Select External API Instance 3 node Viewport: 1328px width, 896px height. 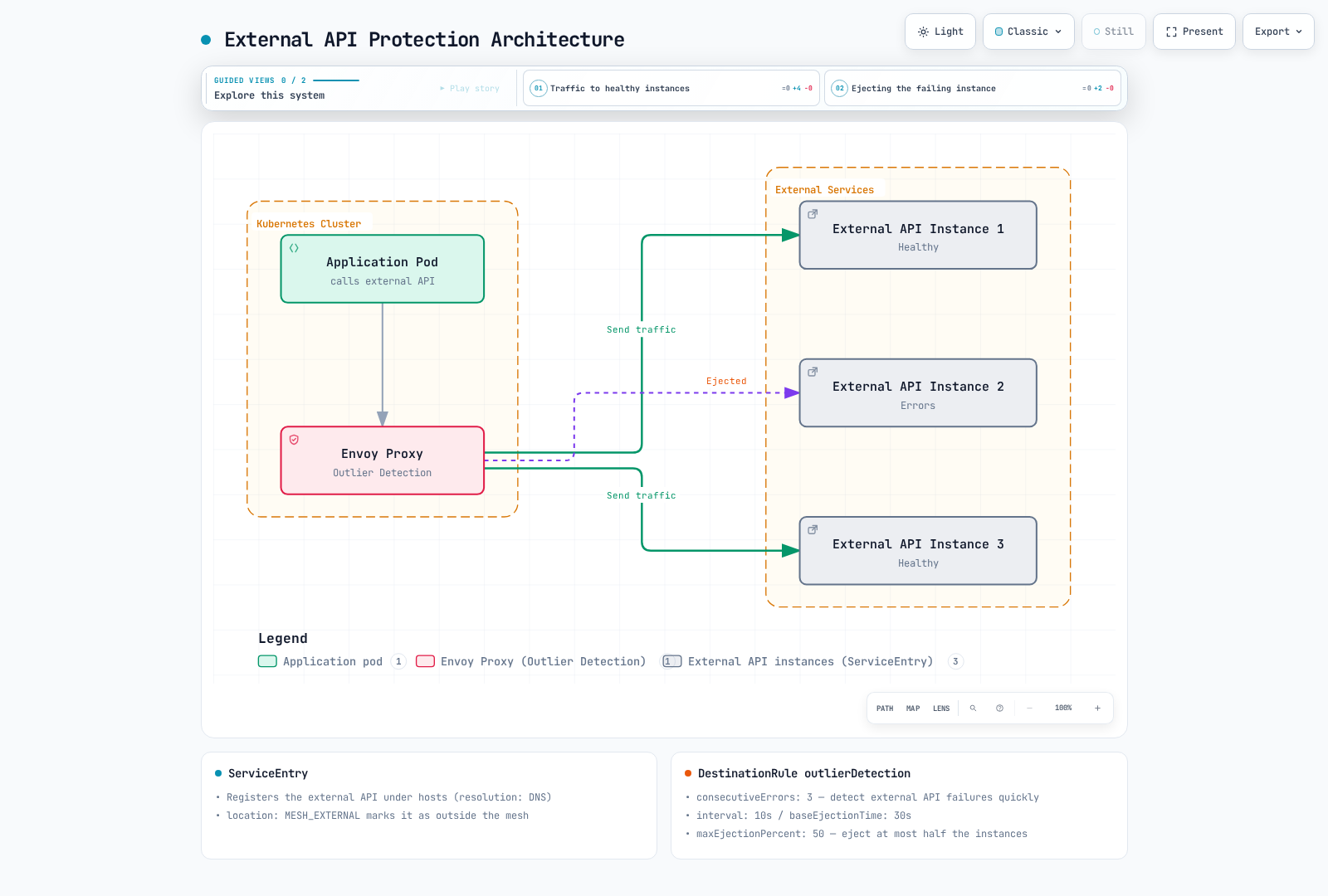918,551
